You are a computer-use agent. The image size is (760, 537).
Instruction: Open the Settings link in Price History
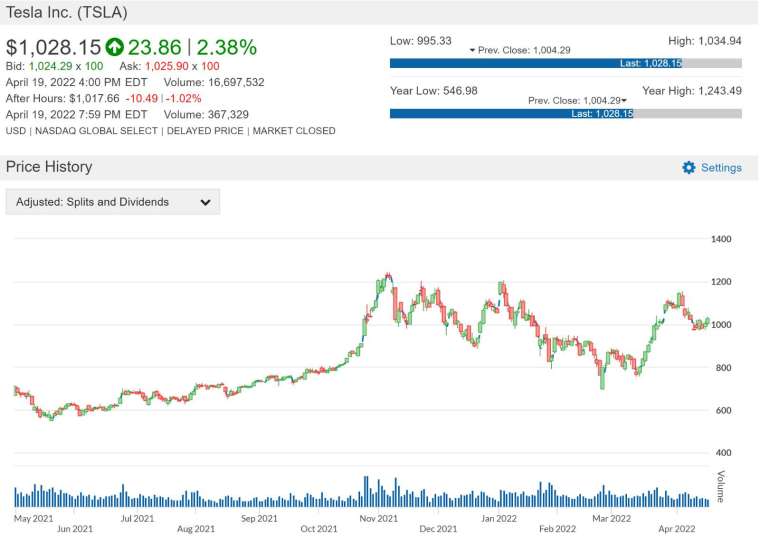tap(721, 168)
